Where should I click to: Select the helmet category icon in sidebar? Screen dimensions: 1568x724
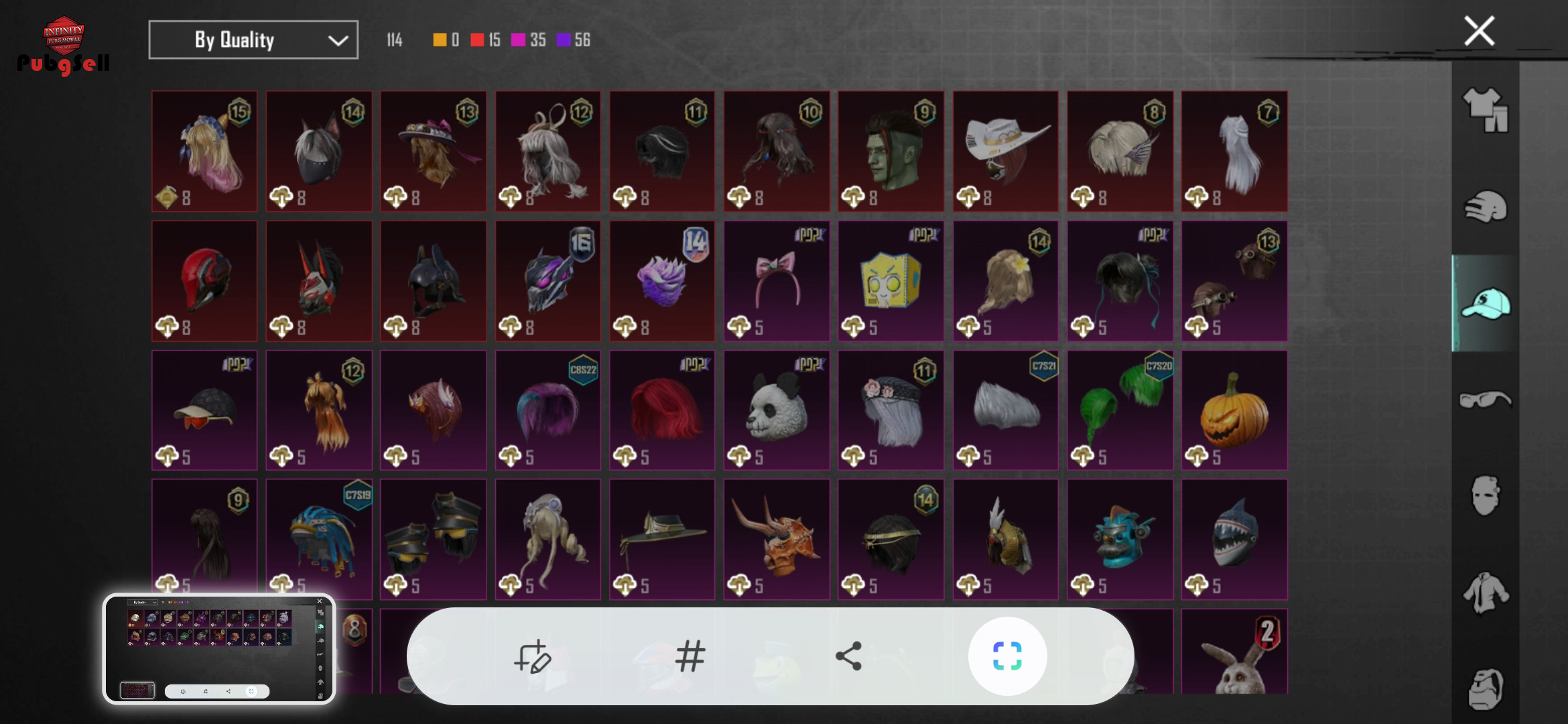[1485, 206]
